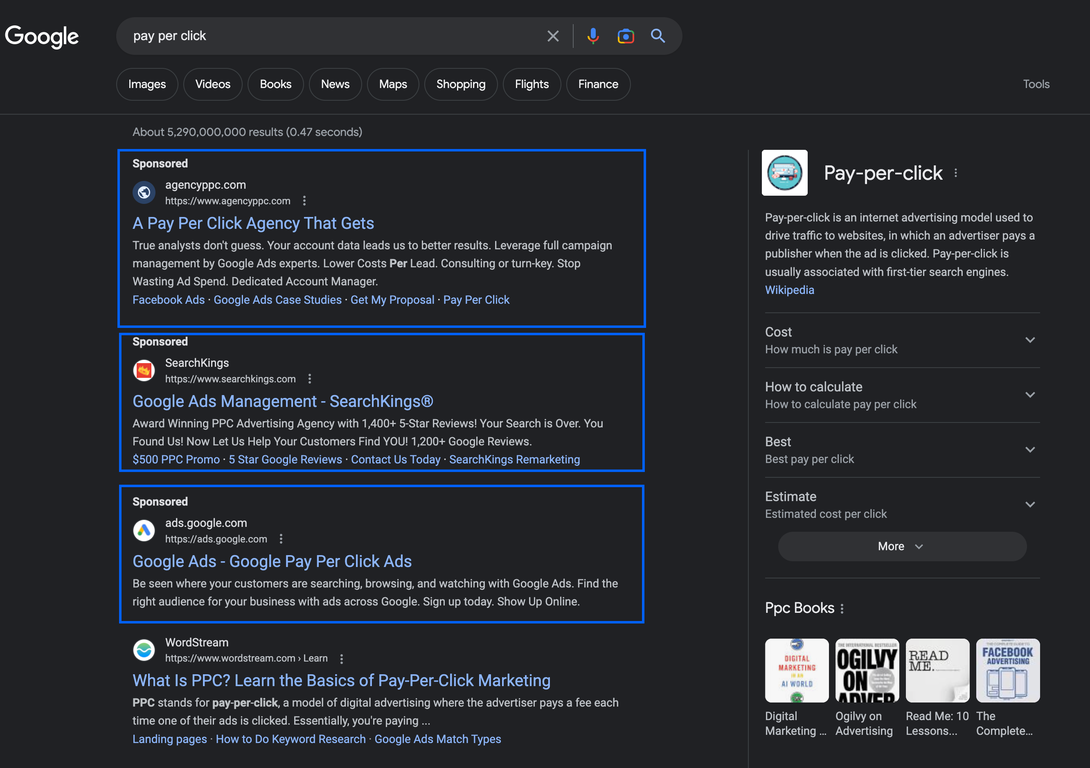The image size is (1090, 768).
Task: Open the three-dot menu beside Pay-per-click title
Action: click(956, 173)
